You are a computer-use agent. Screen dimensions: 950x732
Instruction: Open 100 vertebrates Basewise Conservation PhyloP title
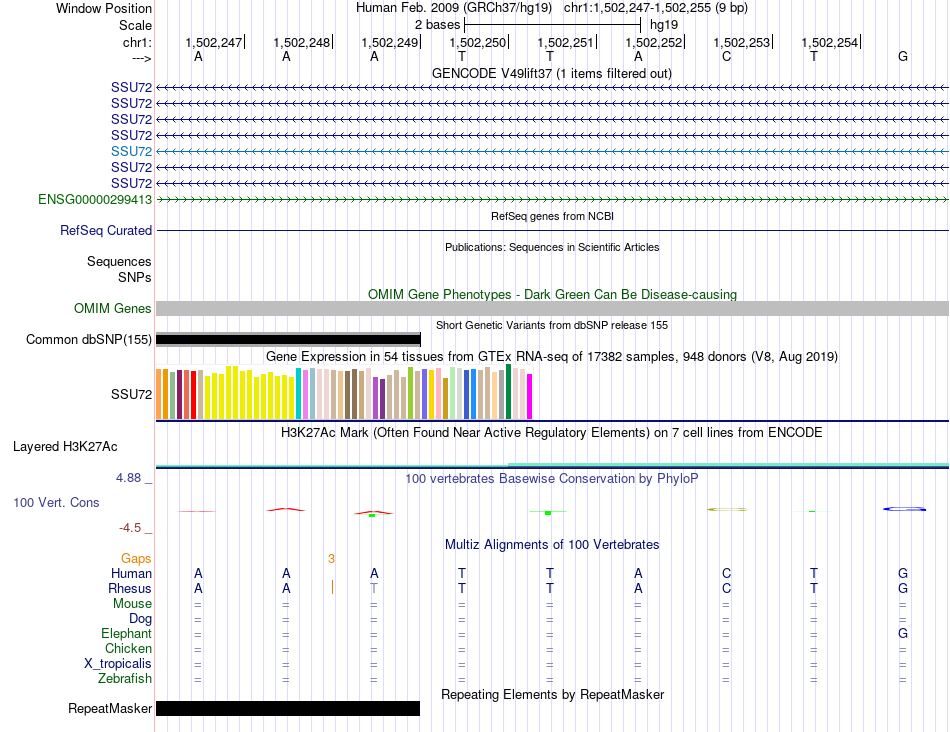(x=552, y=479)
